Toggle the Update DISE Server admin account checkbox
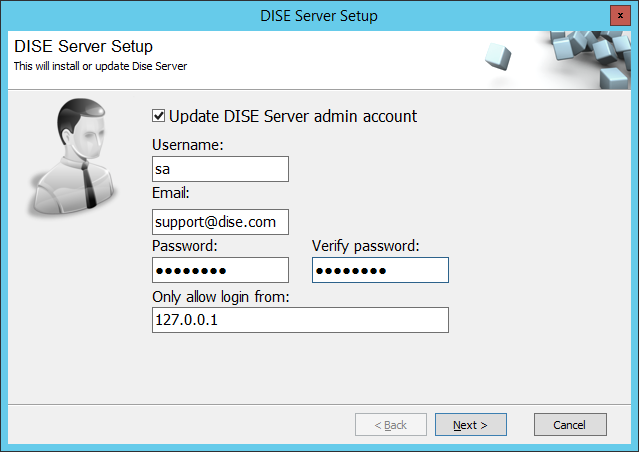639x452 pixels. click(x=159, y=116)
